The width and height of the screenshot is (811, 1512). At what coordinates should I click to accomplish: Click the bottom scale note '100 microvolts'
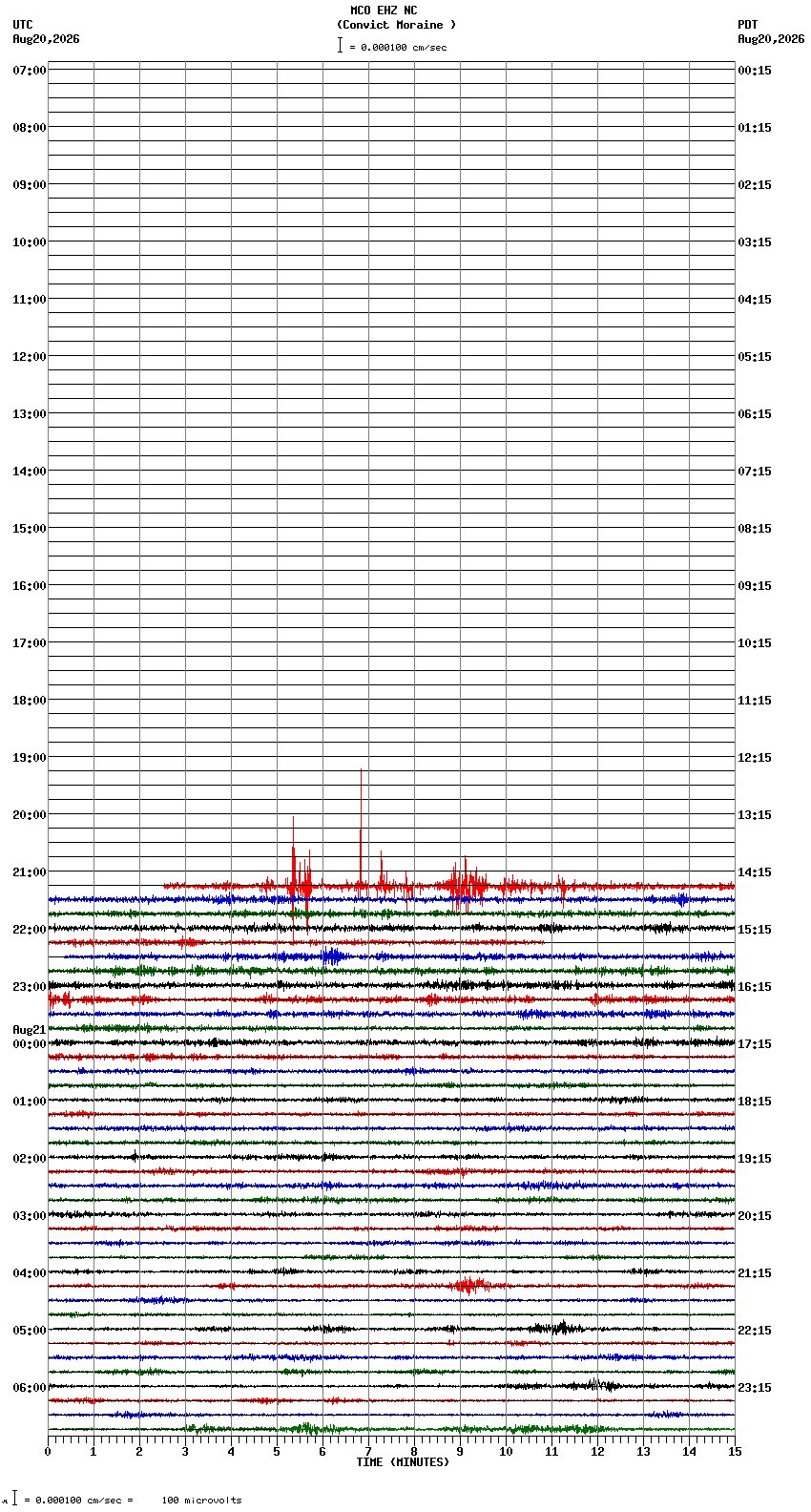point(201,1501)
